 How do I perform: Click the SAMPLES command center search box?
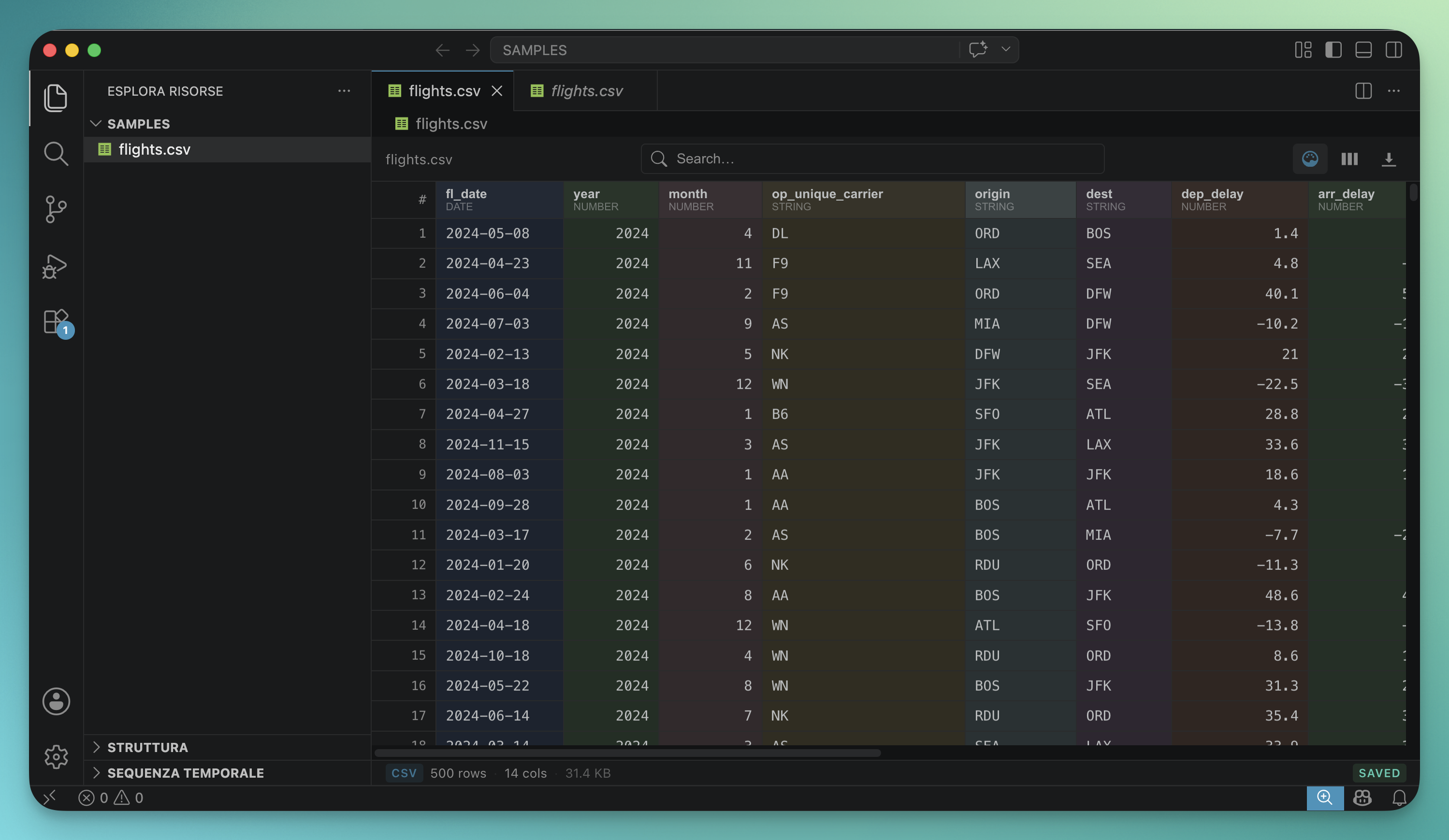pyautogui.click(x=724, y=50)
